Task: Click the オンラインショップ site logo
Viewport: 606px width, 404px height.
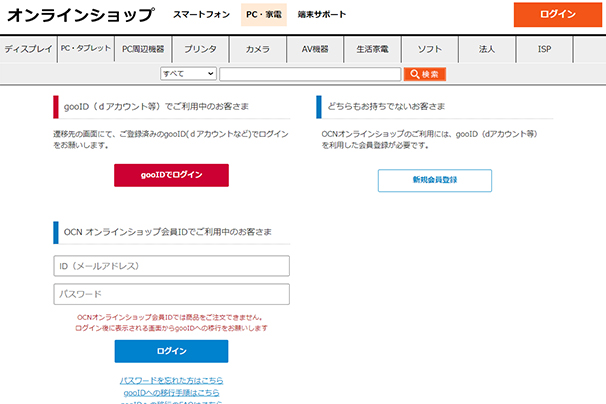Action: 81,15
